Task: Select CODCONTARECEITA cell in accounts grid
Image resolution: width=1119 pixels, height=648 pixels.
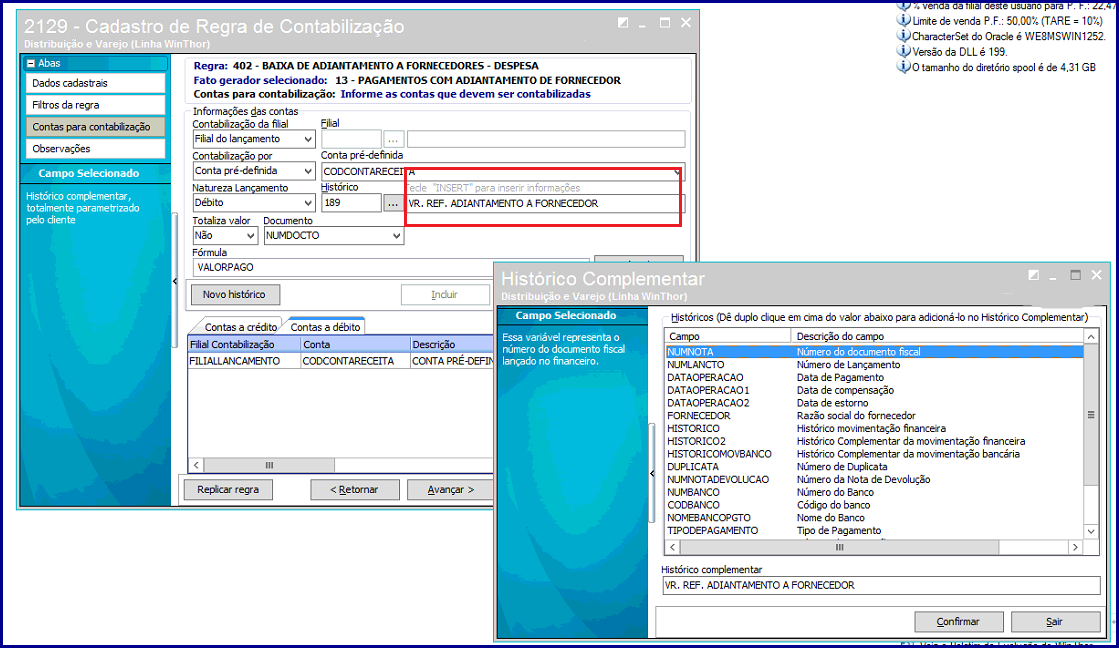Action: point(355,361)
